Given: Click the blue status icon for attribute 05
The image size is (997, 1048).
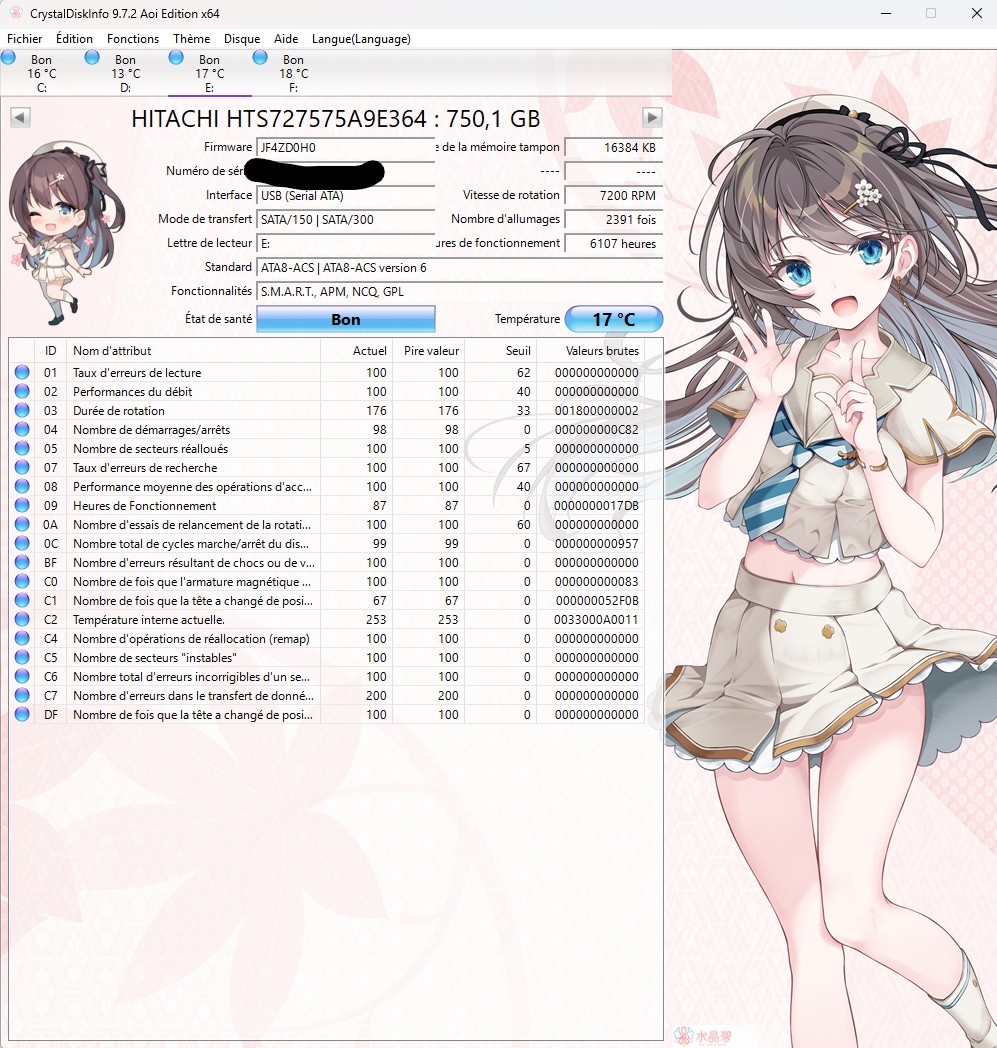Looking at the screenshot, I should 22,449.
